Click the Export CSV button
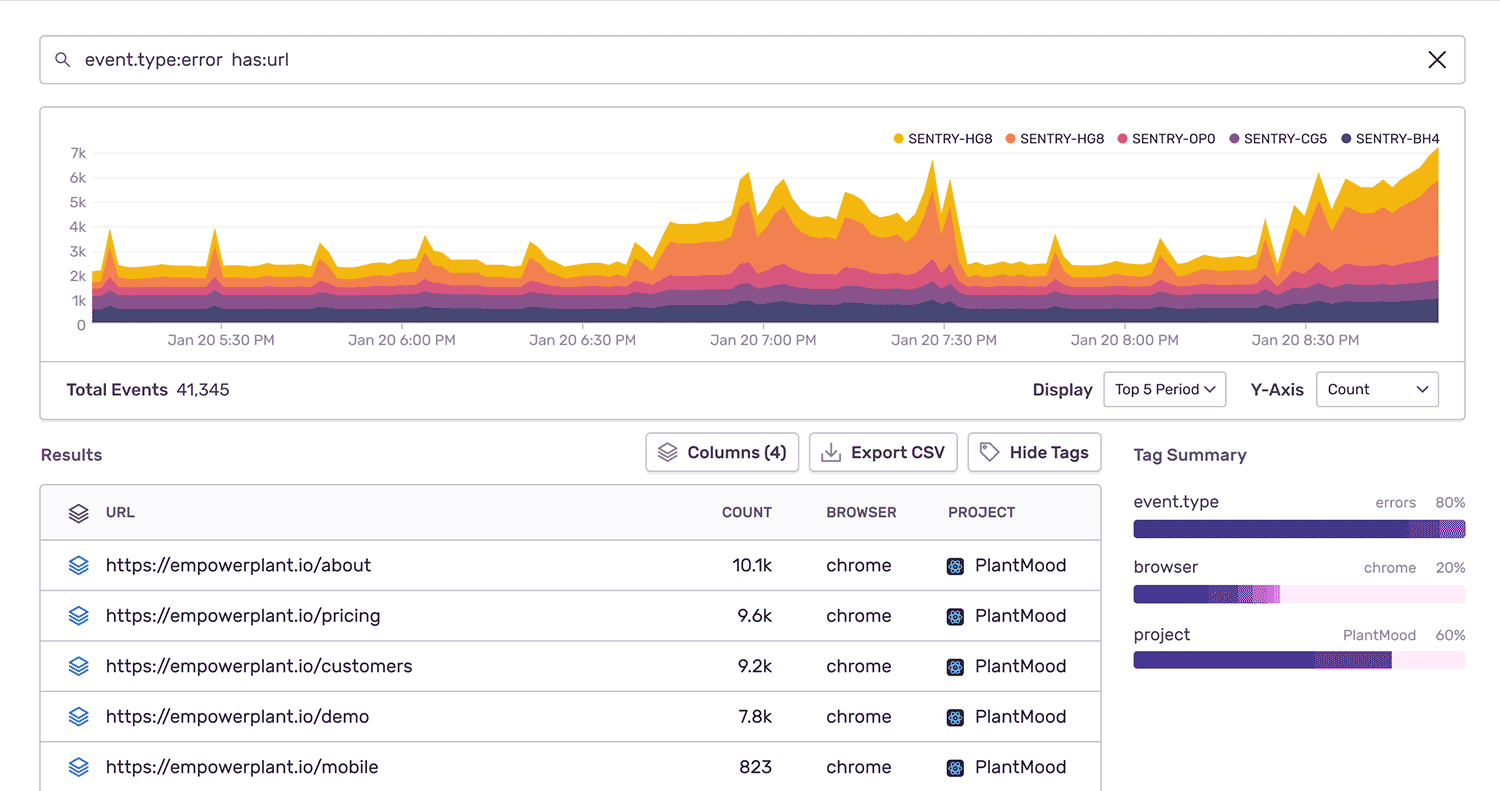This screenshot has height=791, width=1500. (x=883, y=452)
